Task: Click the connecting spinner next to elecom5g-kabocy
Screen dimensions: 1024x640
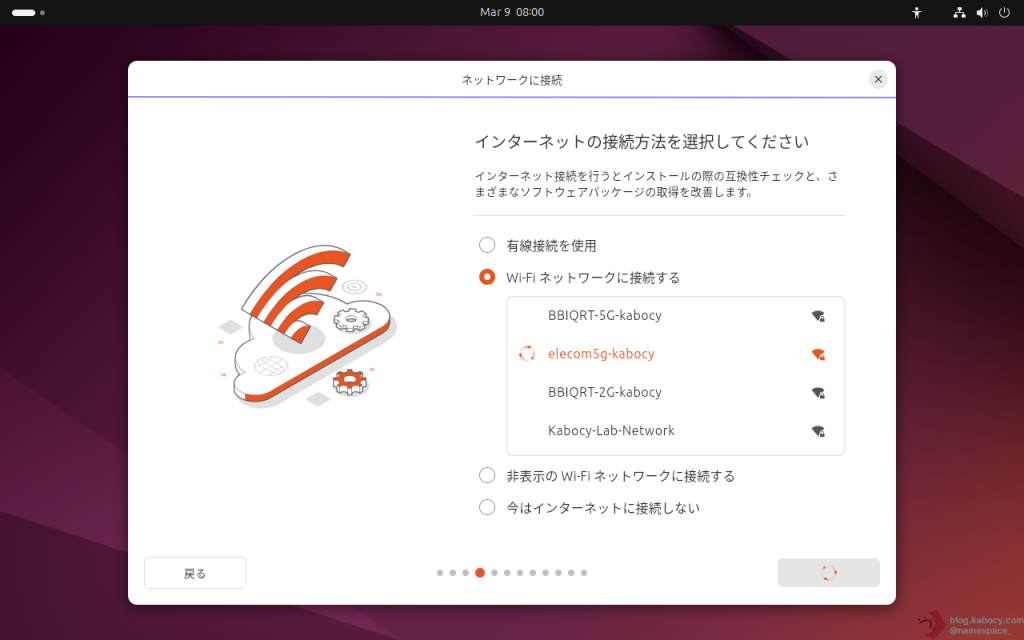Action: pos(527,354)
